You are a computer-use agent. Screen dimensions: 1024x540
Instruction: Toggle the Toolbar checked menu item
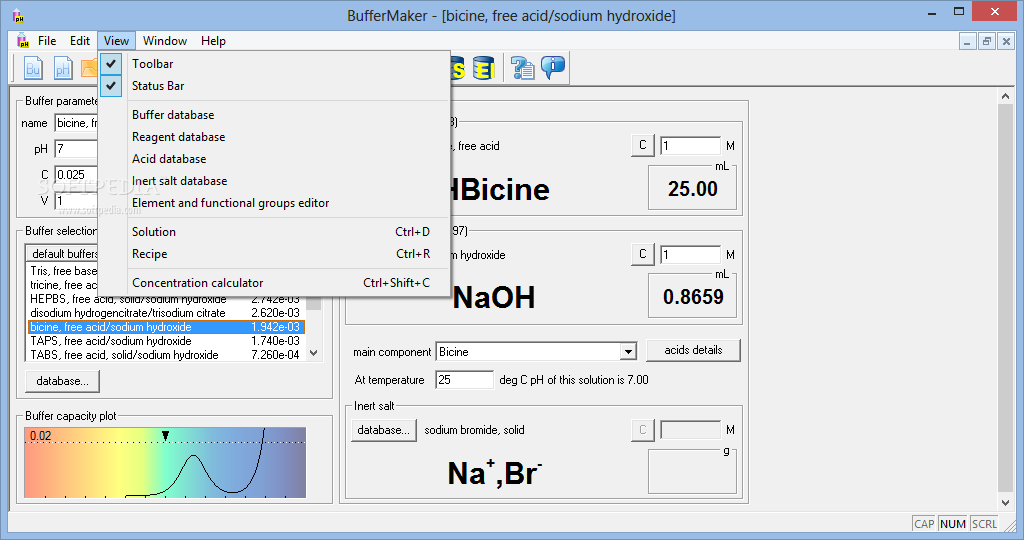point(274,63)
